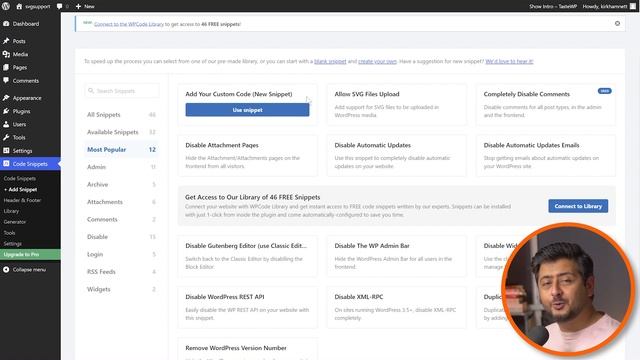The image size is (640, 360).
Task: Select the Disable snippet category
Action: [121, 237]
